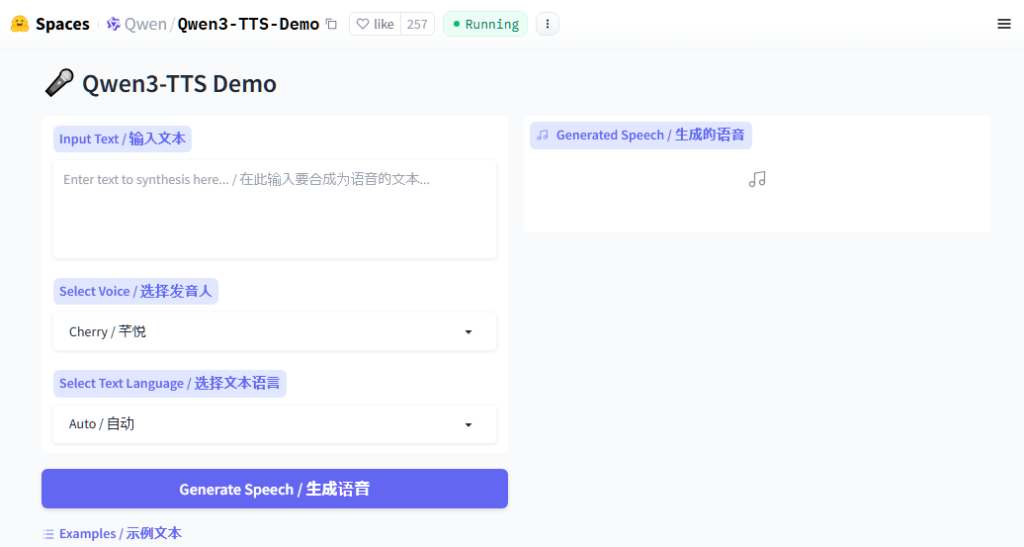Open the Qwen3-TTS-Demo space link
Image resolution: width=1024 pixels, height=547 pixels.
pos(248,24)
